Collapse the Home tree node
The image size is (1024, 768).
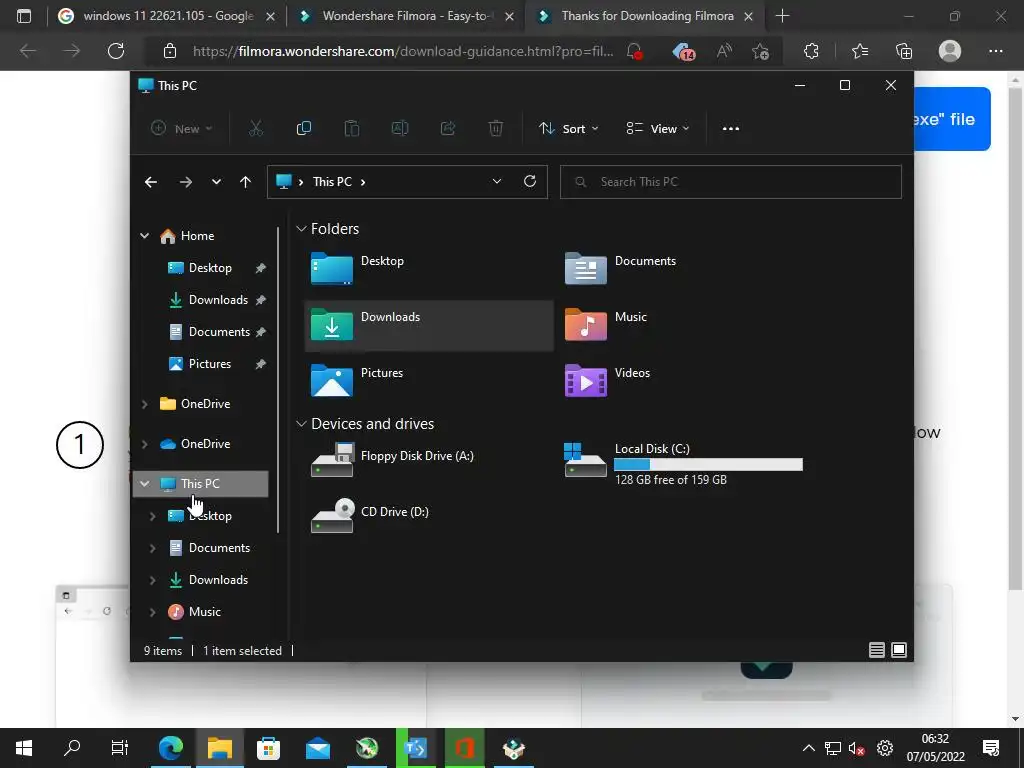click(x=144, y=236)
